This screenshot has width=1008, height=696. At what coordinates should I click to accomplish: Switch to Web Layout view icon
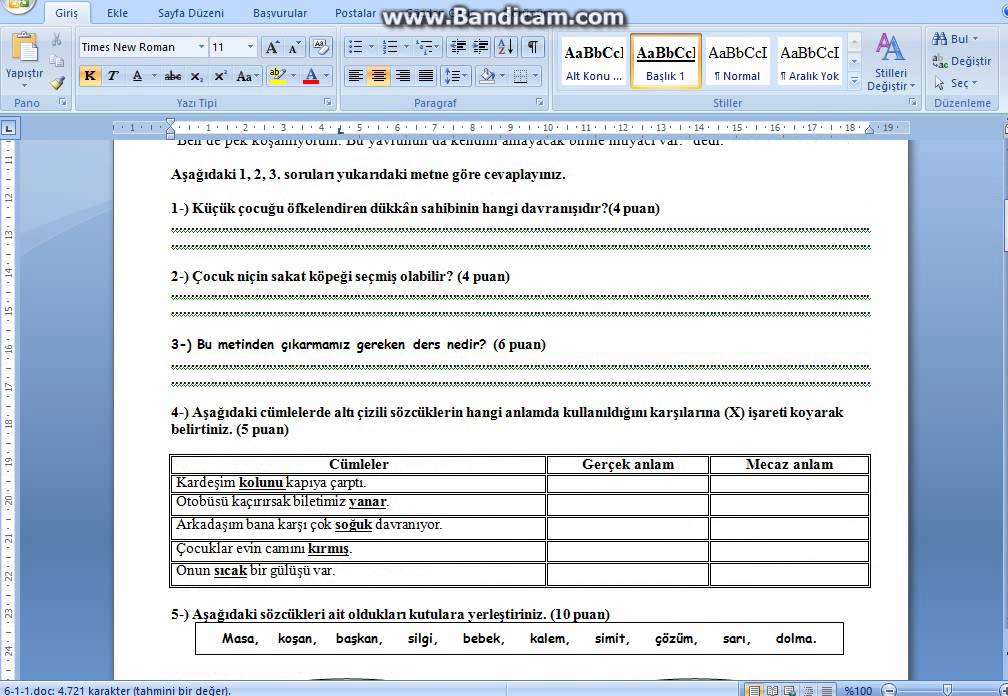tap(789, 691)
